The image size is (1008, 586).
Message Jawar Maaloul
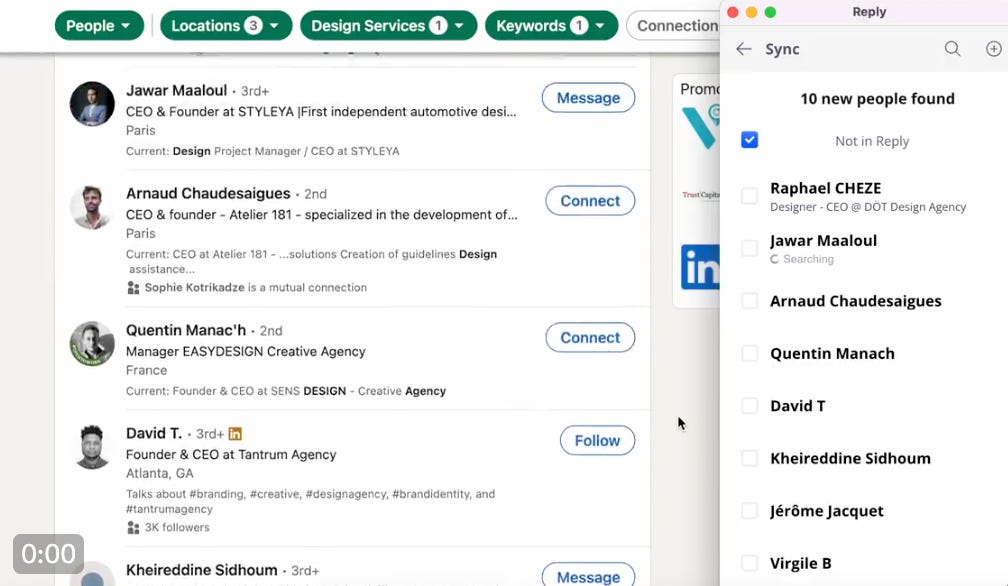pyautogui.click(x=588, y=98)
